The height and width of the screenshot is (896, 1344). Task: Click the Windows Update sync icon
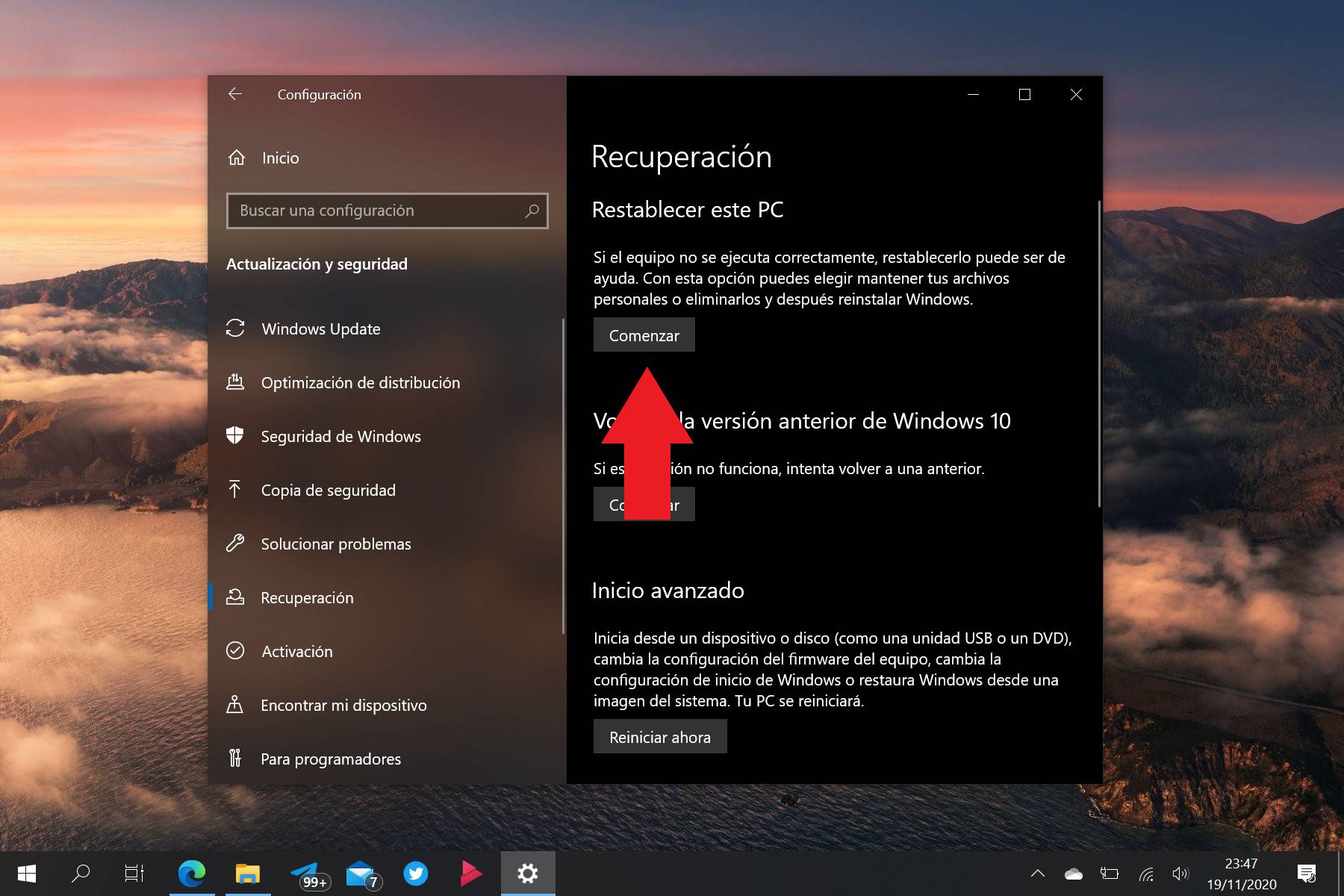[x=235, y=329]
